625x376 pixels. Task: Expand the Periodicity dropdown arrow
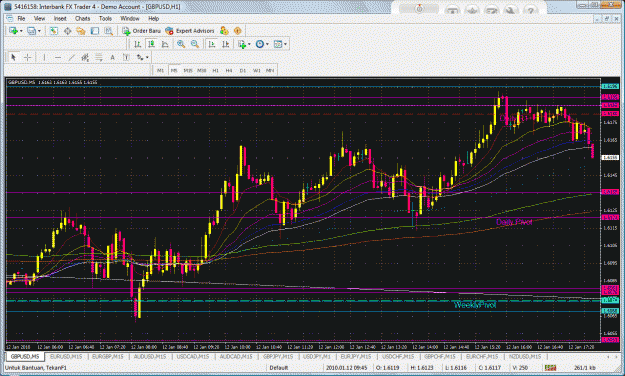pos(267,44)
